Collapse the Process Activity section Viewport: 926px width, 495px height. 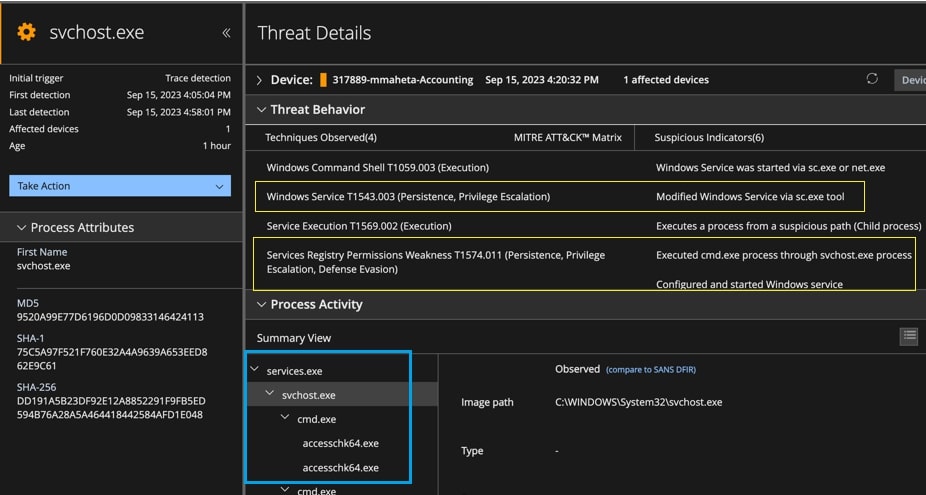point(262,305)
